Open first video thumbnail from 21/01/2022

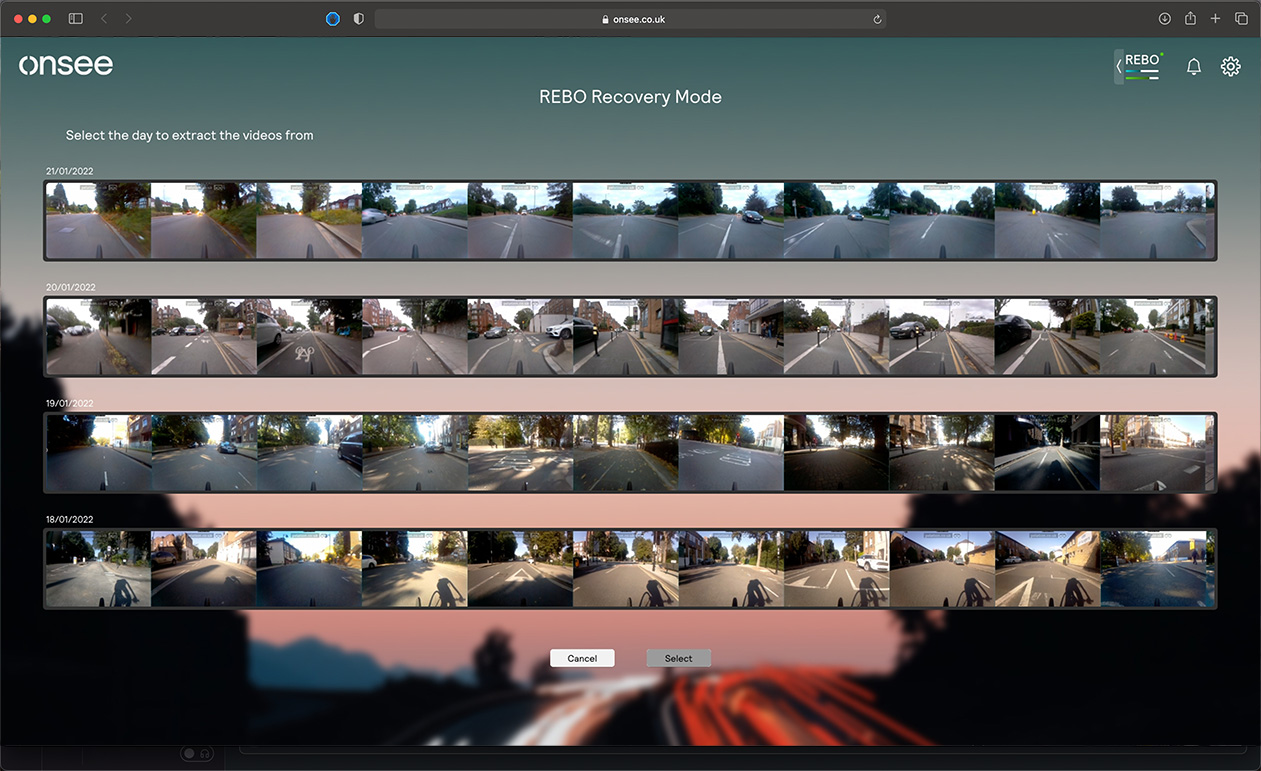coord(97,220)
